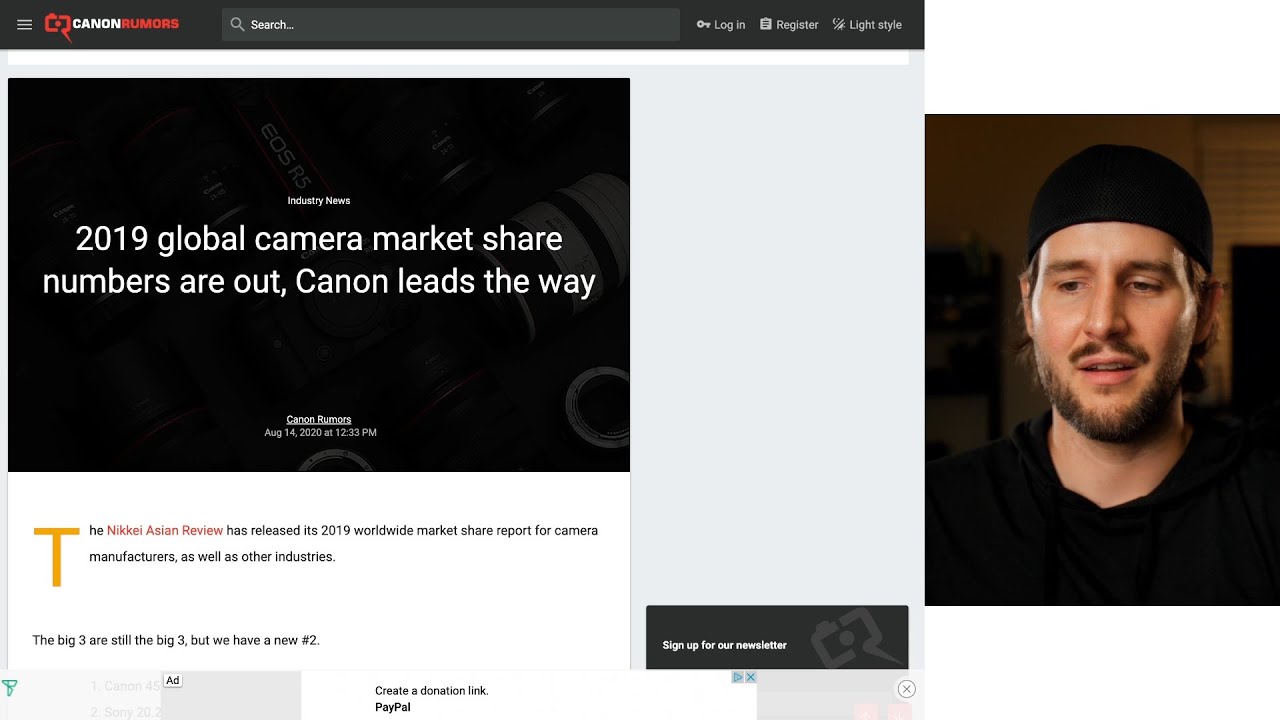
Task: Open the PayPal donation link ad
Action: 432,699
